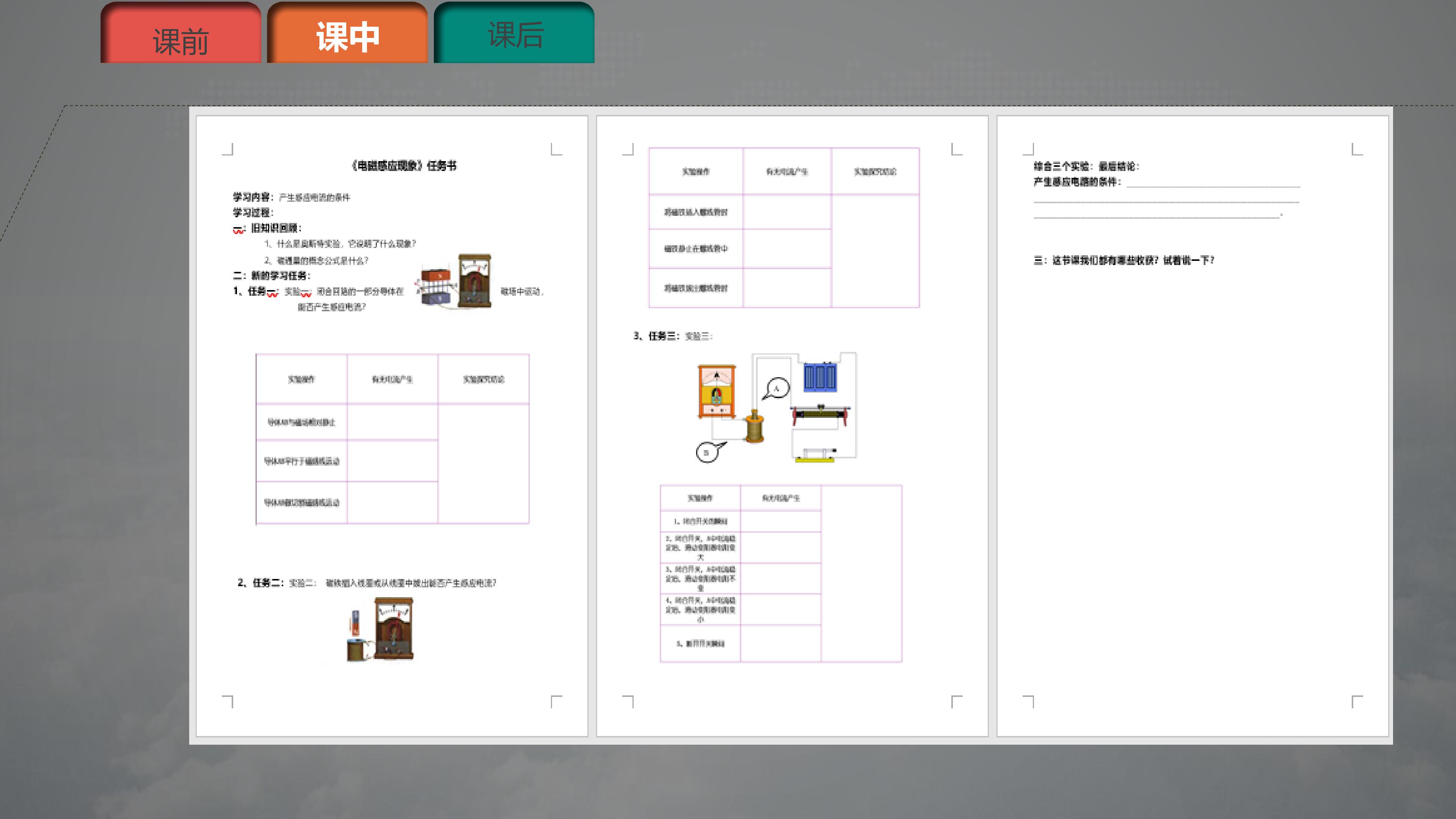Click the speech bubble labeled B
Screen dimensions: 1456x819
tap(708, 452)
